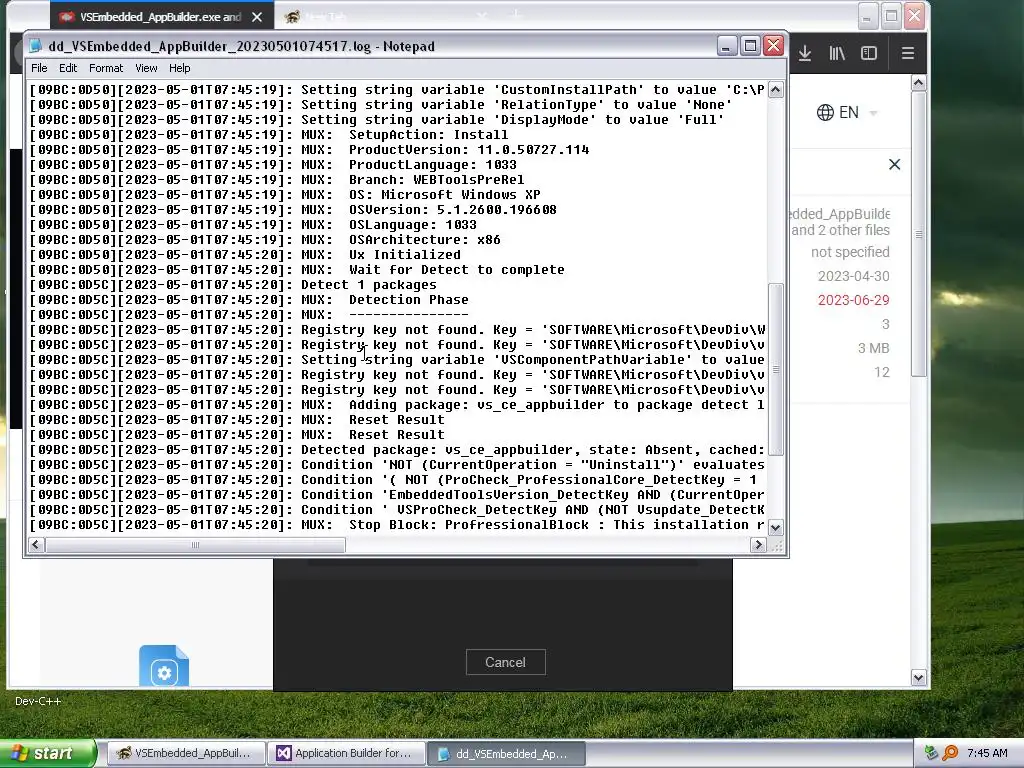Maximize the Notepad log window
The width and height of the screenshot is (1024, 768).
[750, 46]
